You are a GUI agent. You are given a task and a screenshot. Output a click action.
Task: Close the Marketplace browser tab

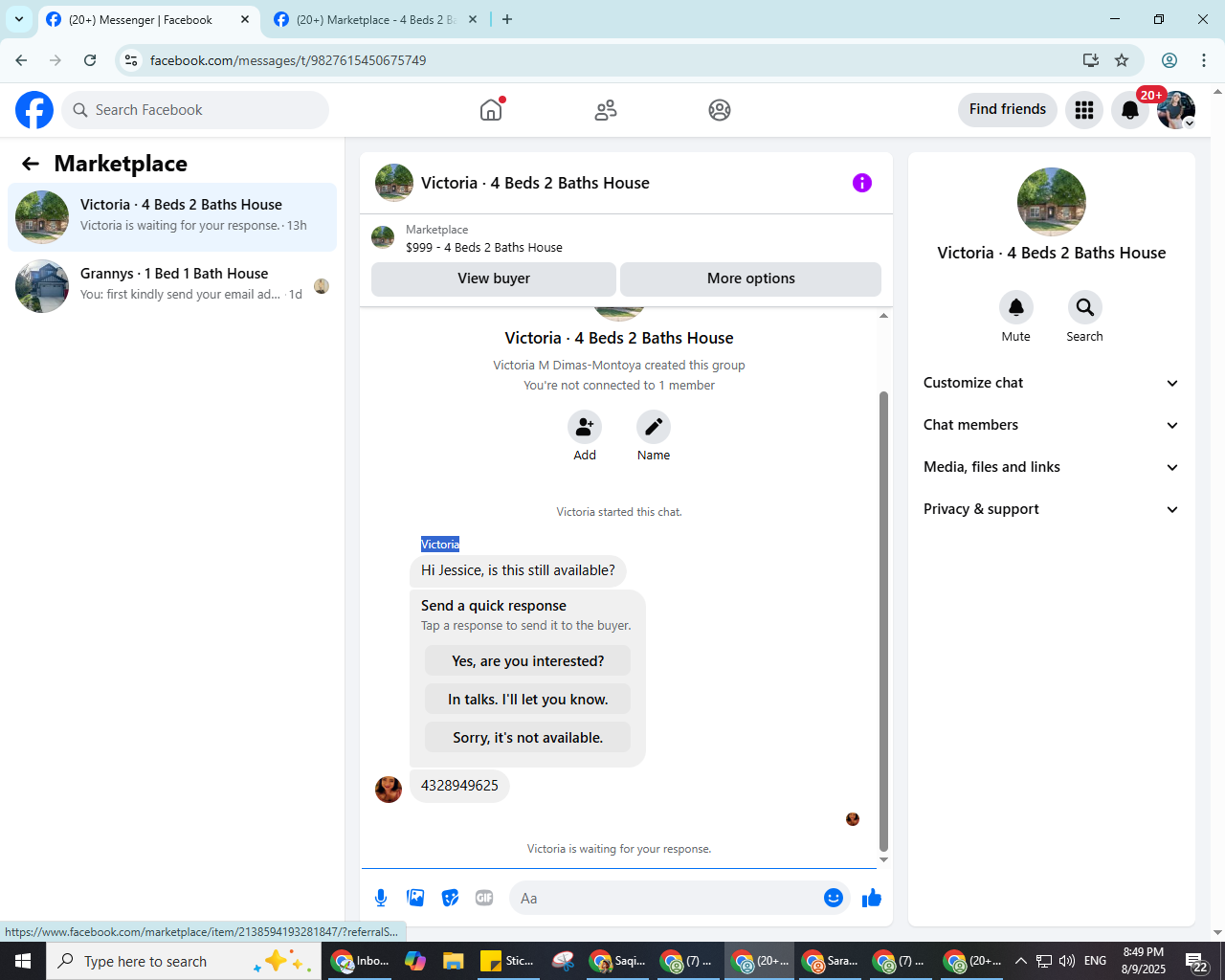(473, 19)
